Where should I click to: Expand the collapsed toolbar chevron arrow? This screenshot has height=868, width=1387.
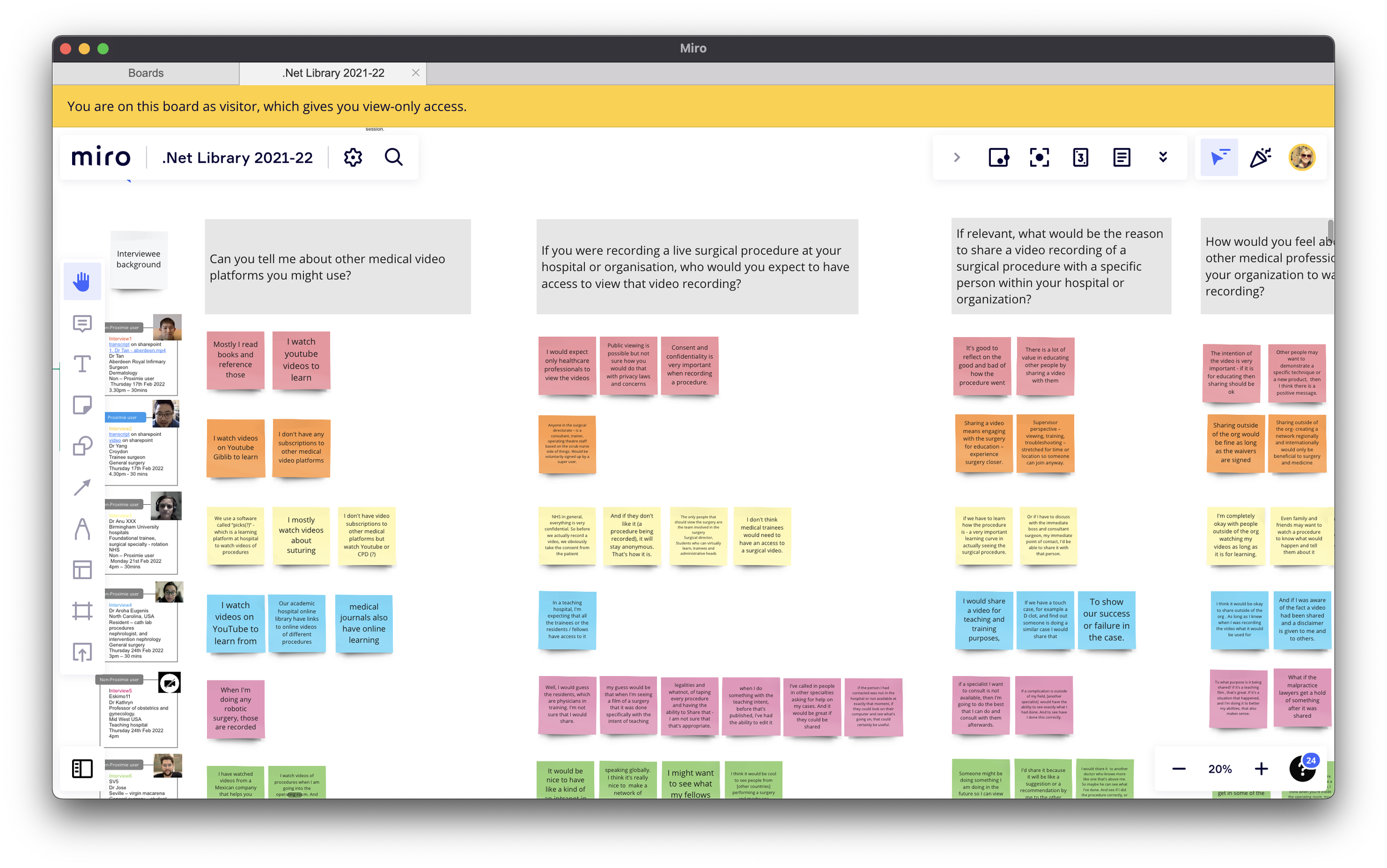956,158
